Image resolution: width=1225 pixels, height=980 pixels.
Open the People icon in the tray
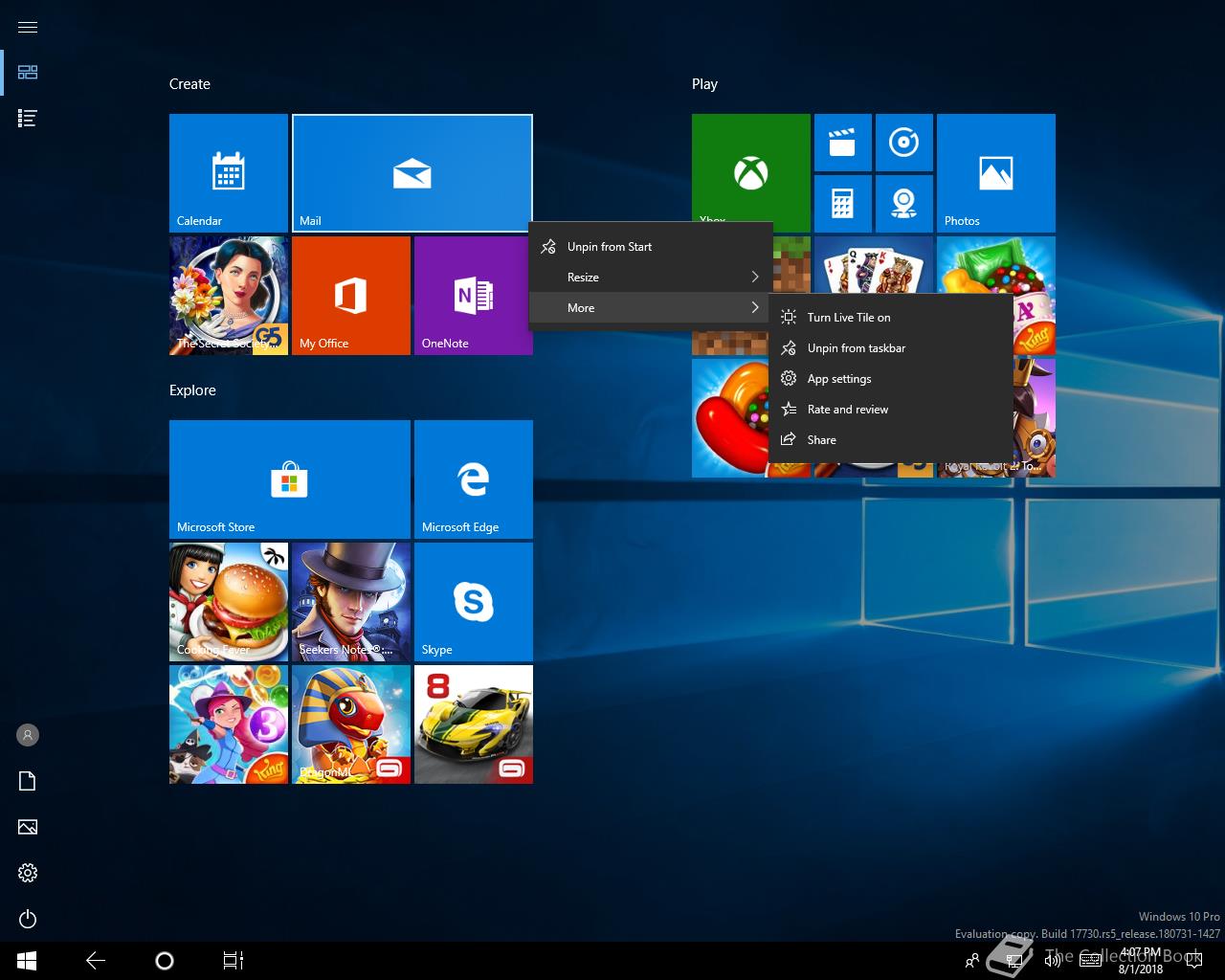[x=972, y=961]
